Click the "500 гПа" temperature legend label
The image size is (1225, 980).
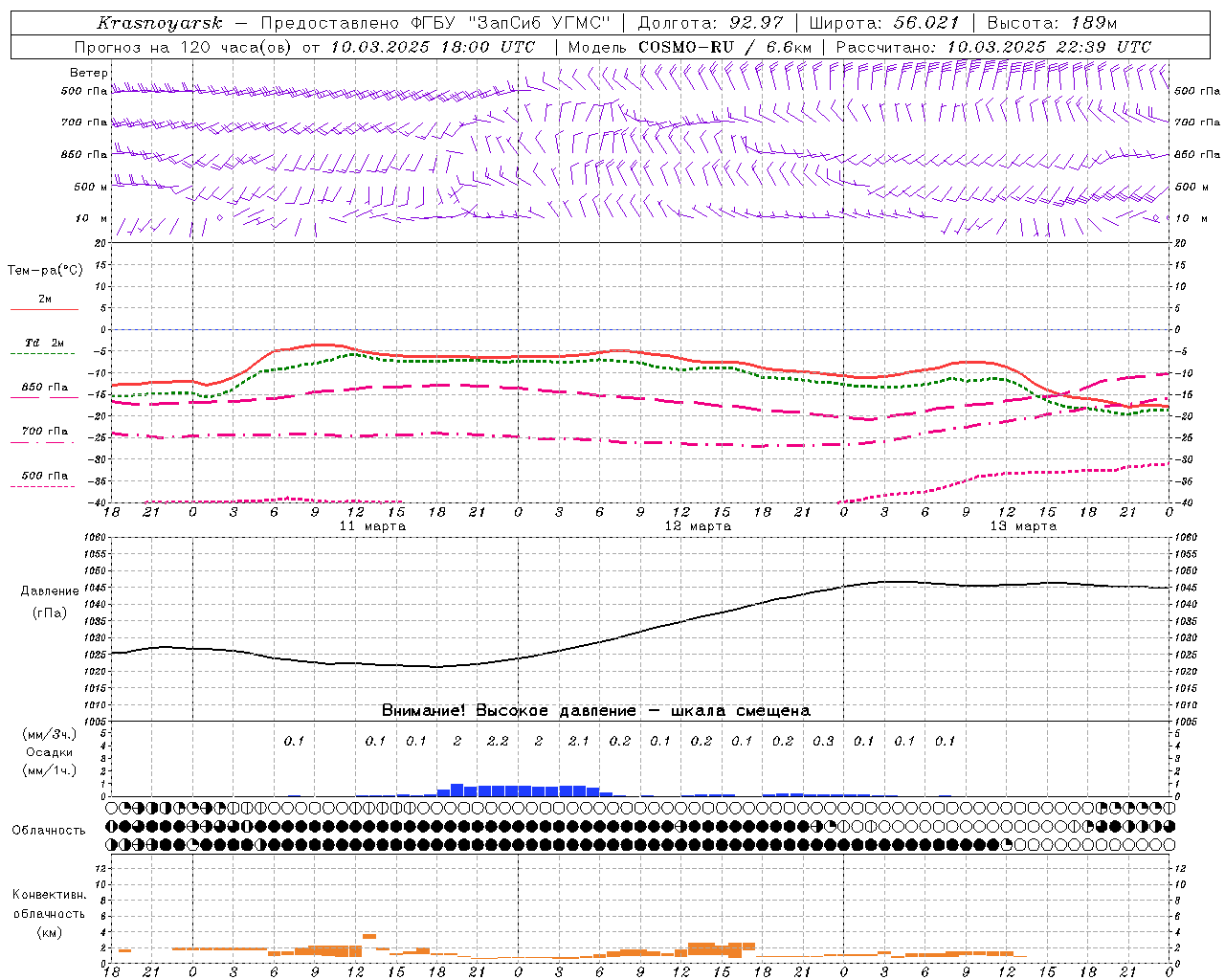click(45, 476)
